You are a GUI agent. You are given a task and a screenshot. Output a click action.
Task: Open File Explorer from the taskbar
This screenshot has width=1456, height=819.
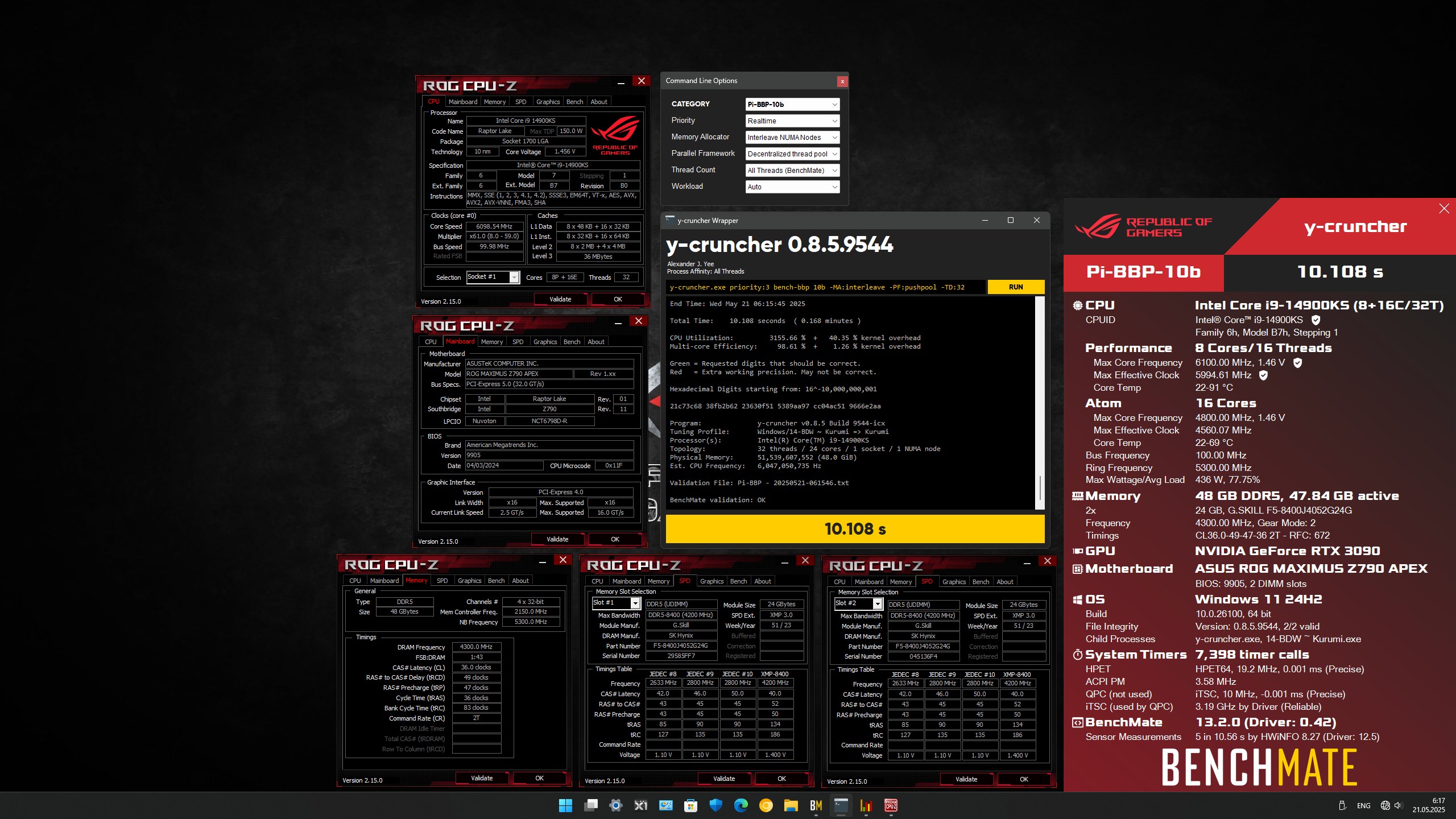click(791, 805)
